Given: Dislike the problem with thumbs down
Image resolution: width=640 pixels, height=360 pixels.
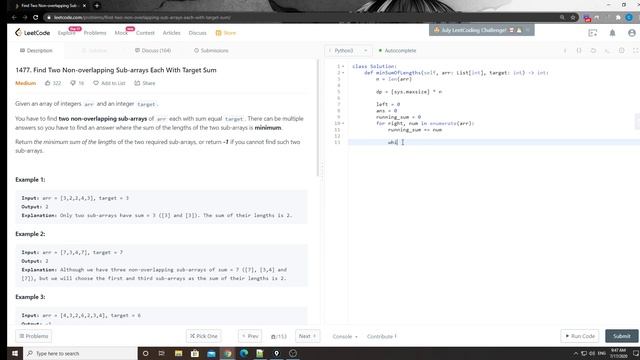Looking at the screenshot, I should 77,83.
